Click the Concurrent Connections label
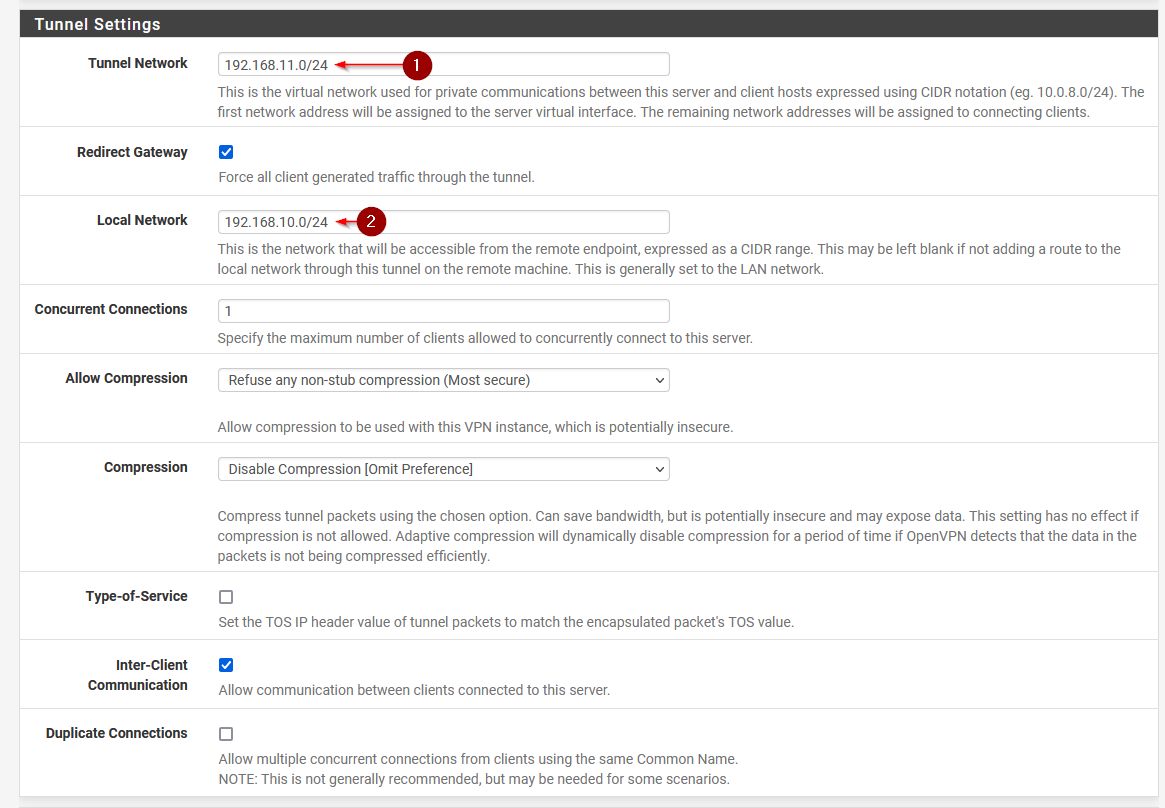Screen dimensions: 1165x808 [x=111, y=309]
